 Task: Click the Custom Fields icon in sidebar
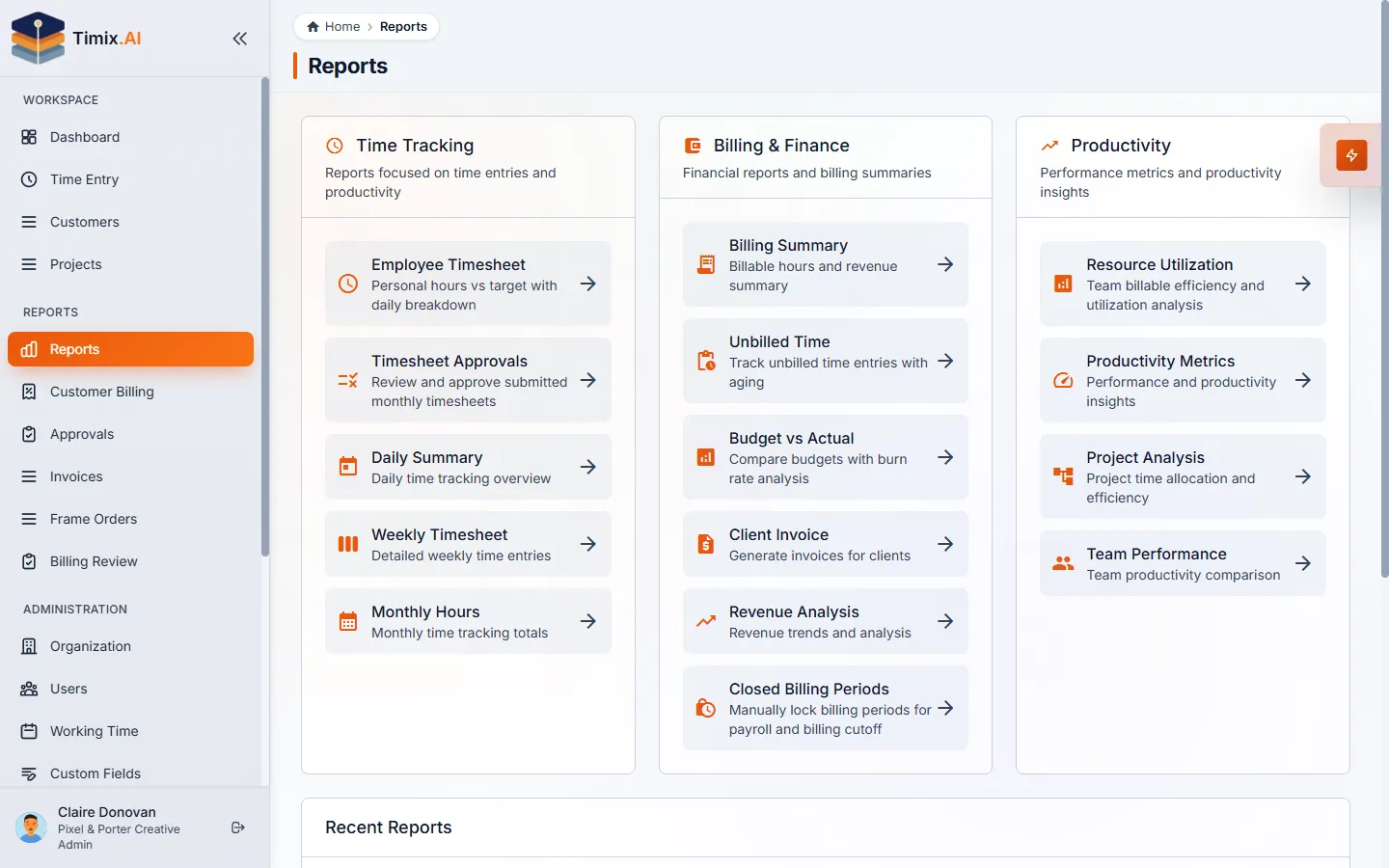click(29, 773)
